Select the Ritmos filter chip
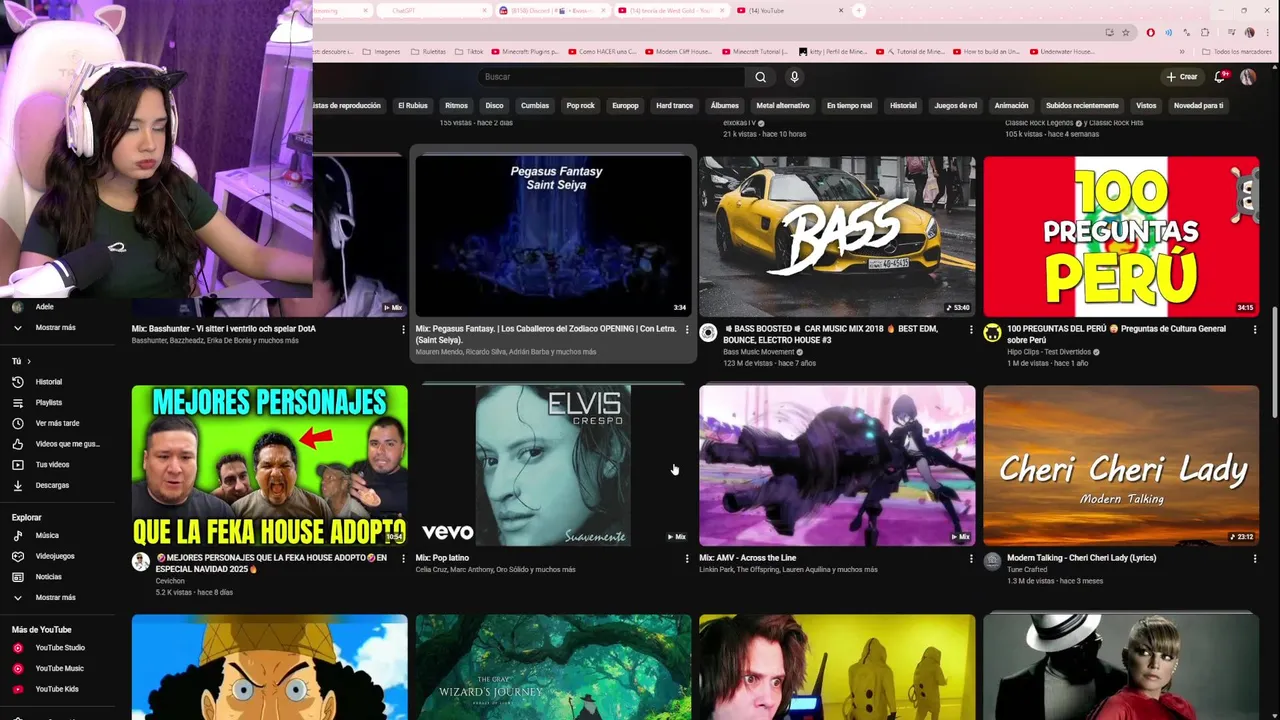The width and height of the screenshot is (1280, 720). click(x=456, y=105)
